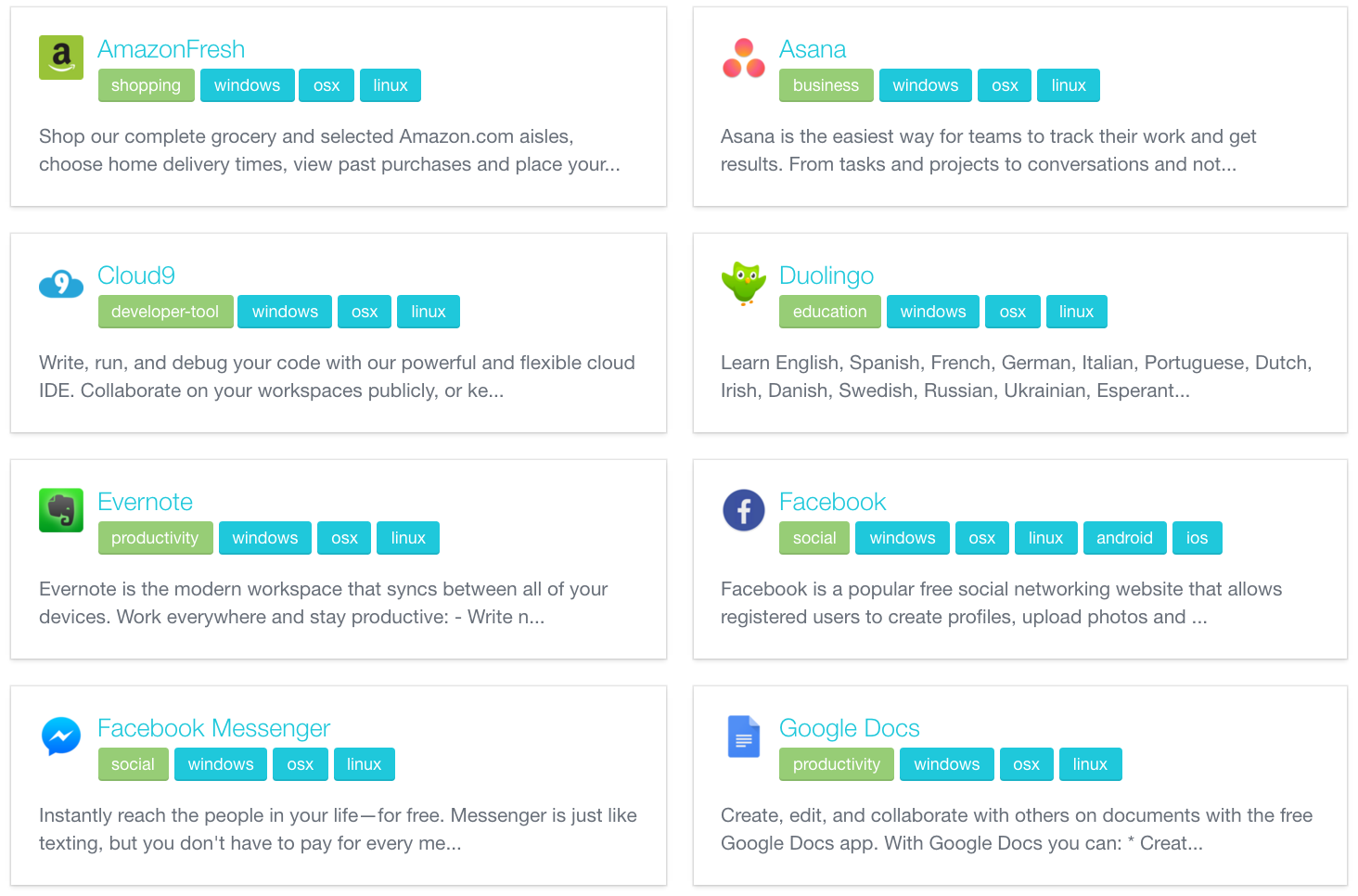Click the Evernote description text
This screenshot has width=1358, height=896.
[x=323, y=603]
